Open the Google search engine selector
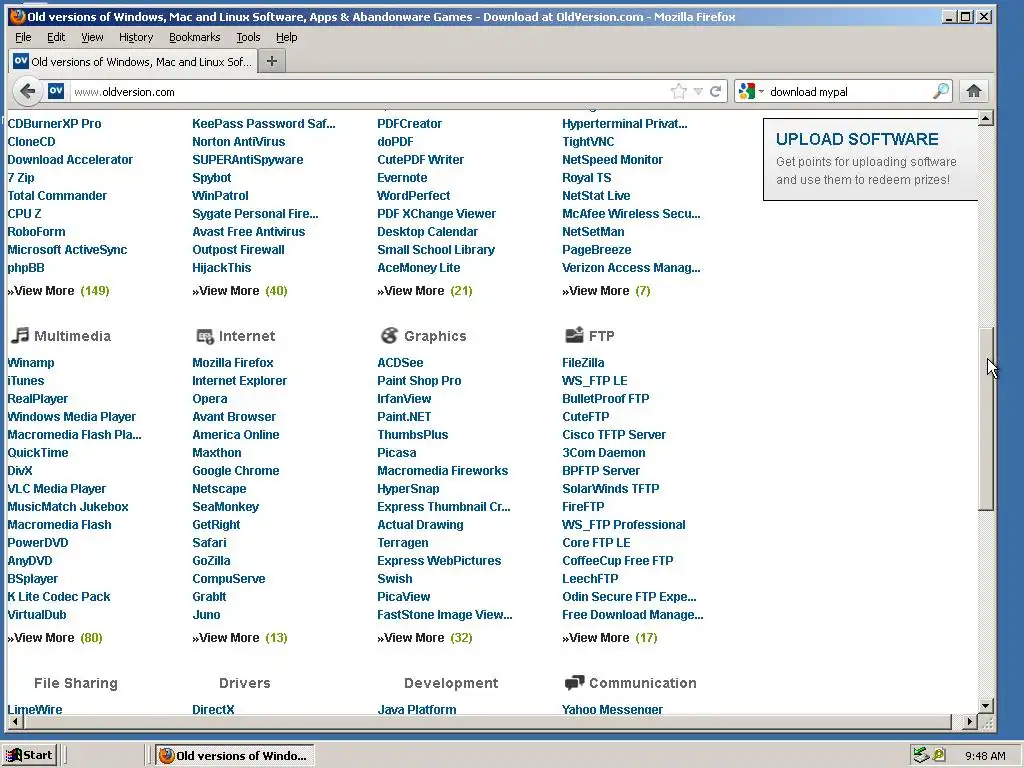The image size is (1024, 768). 750,91
